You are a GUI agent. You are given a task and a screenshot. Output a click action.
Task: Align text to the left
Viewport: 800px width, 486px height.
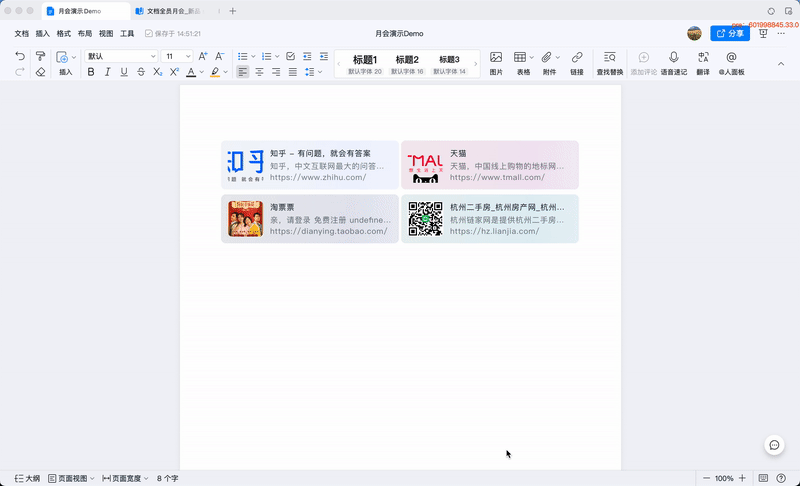(243, 72)
